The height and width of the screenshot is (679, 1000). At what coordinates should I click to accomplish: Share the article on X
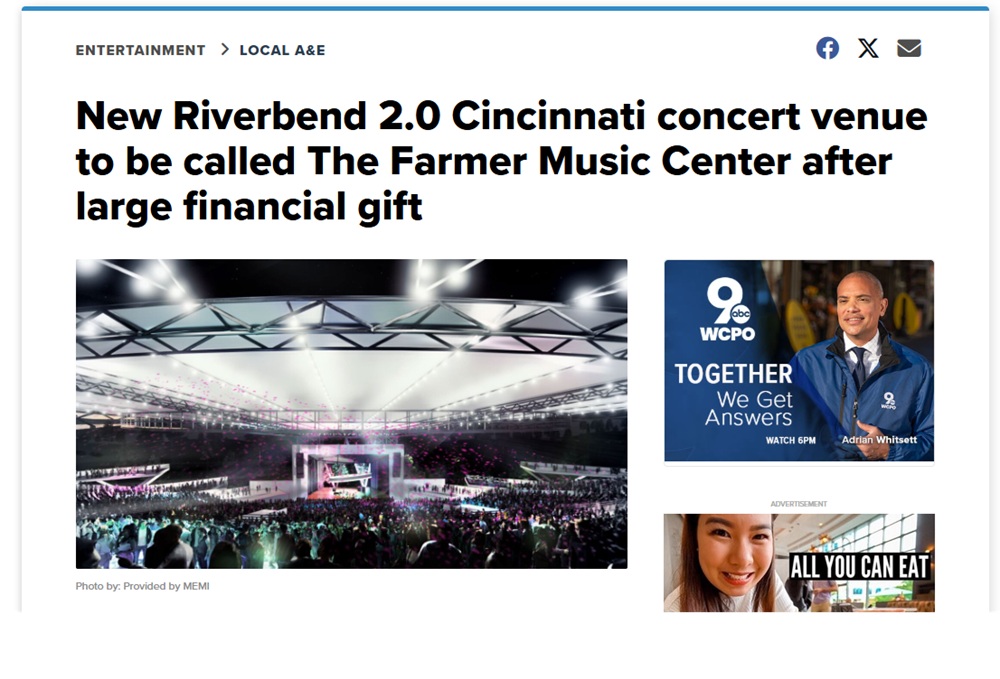coord(868,48)
